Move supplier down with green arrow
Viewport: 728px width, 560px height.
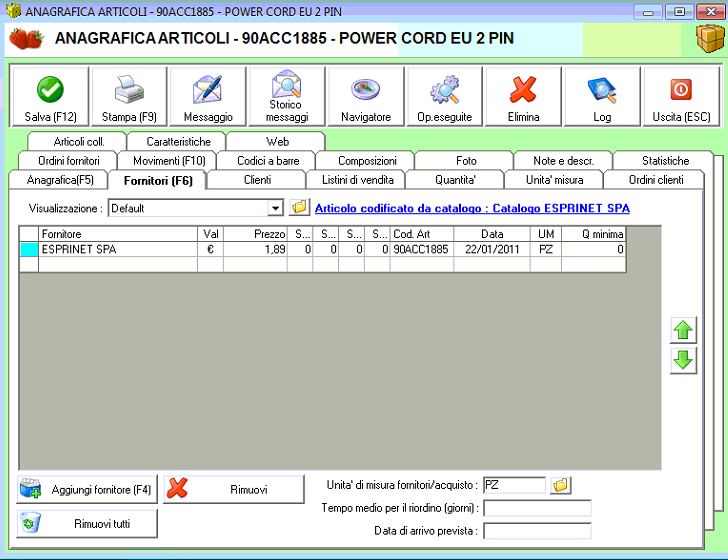[683, 360]
